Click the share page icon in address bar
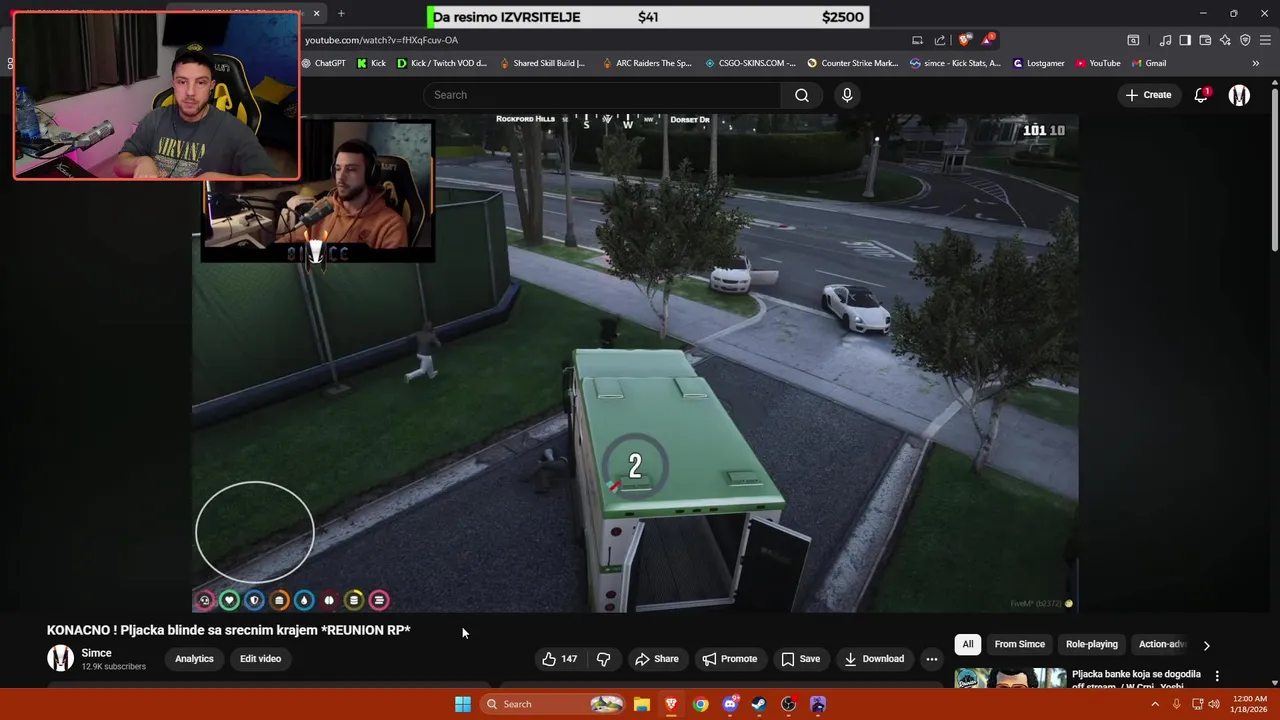The width and height of the screenshot is (1280, 720). pos(940,40)
